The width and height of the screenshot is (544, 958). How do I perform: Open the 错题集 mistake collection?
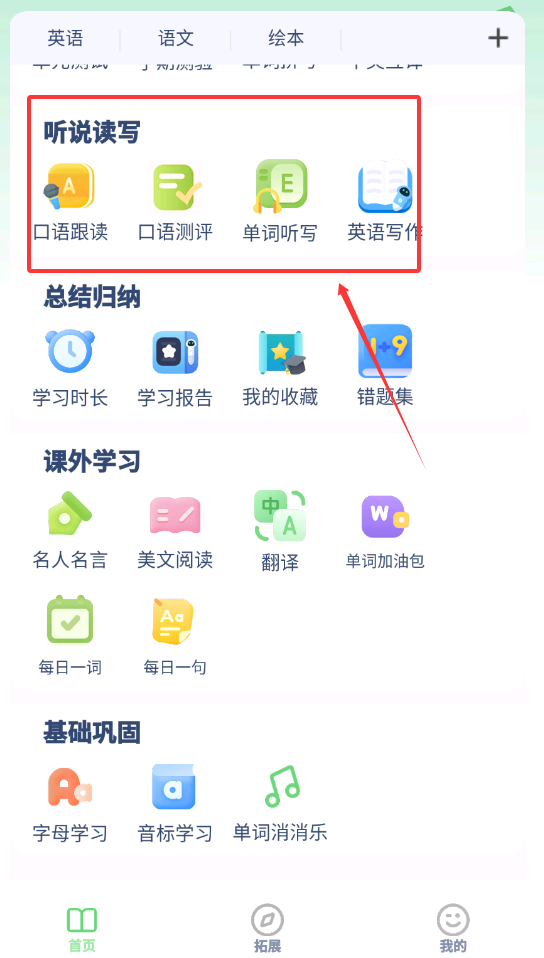(384, 351)
